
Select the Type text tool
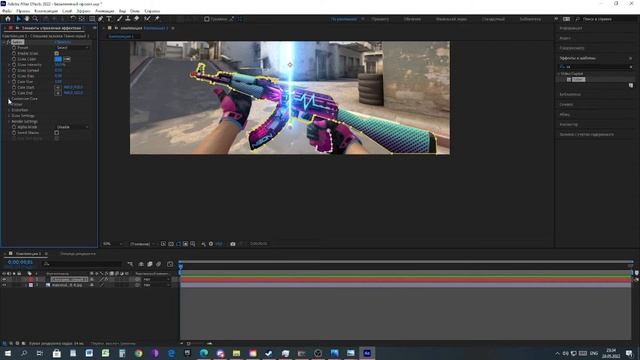[109, 19]
